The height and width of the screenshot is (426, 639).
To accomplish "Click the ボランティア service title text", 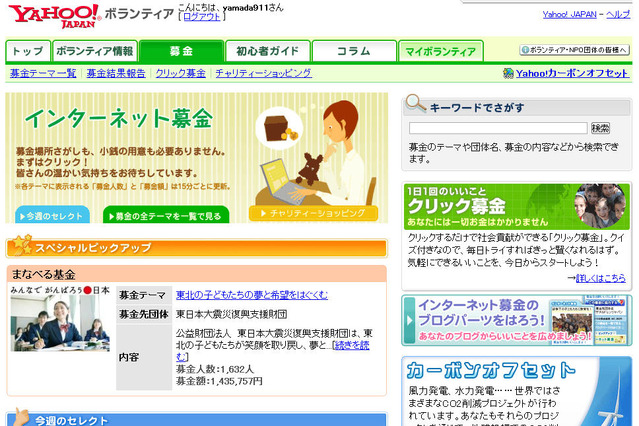I will pyautogui.click(x=139, y=14).
